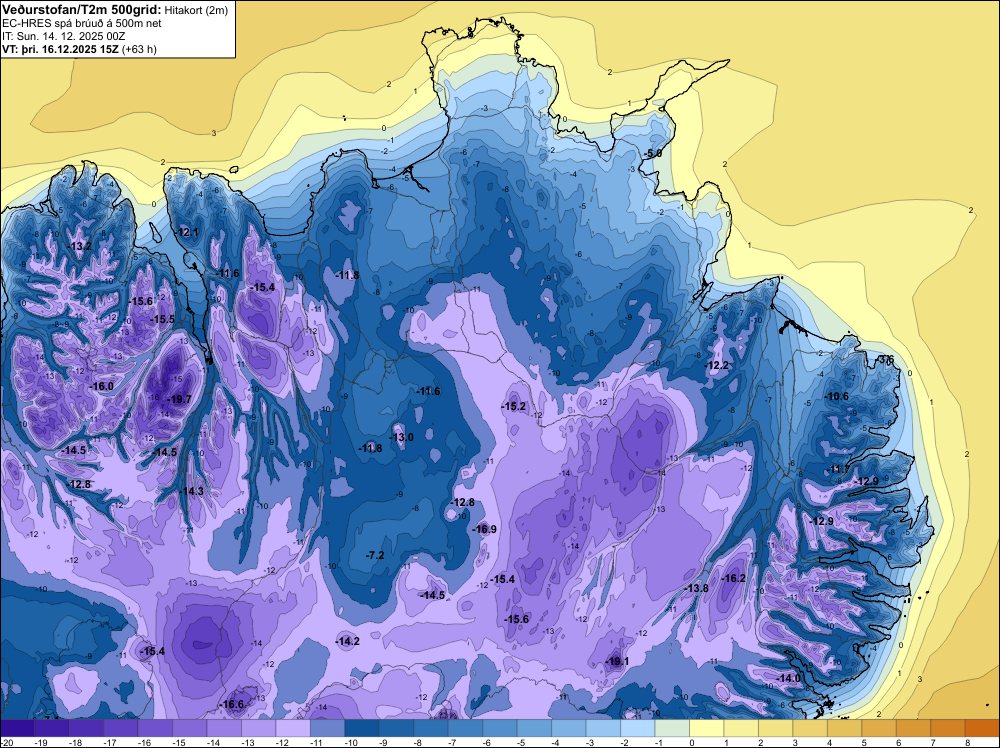The height and width of the screenshot is (748, 1000).
Task: Click the -10.6 temperature value
Action: point(837,397)
